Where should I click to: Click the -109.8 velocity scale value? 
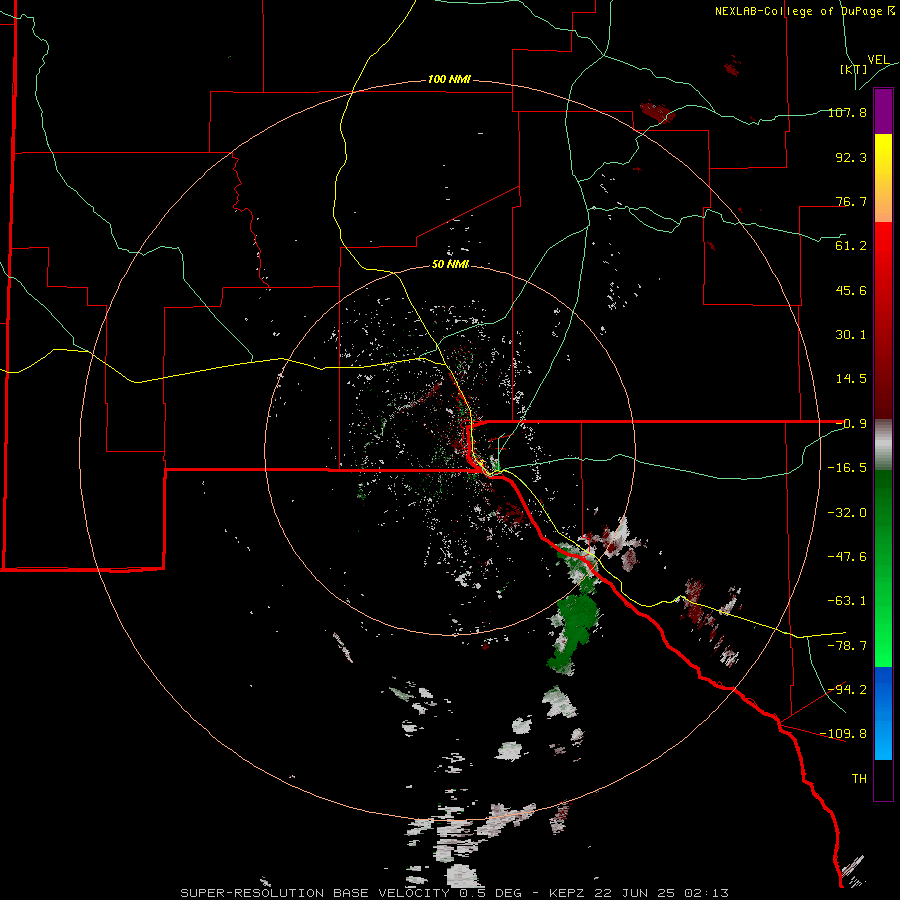[x=844, y=734]
